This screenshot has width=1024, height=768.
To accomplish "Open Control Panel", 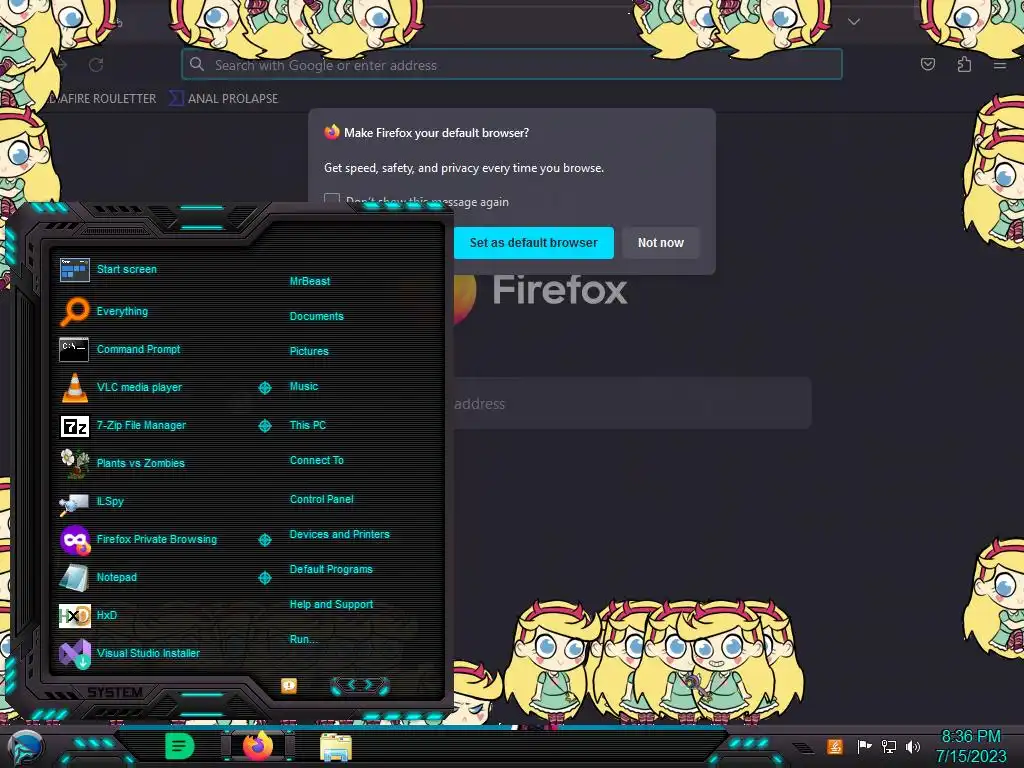I will click(x=322, y=499).
